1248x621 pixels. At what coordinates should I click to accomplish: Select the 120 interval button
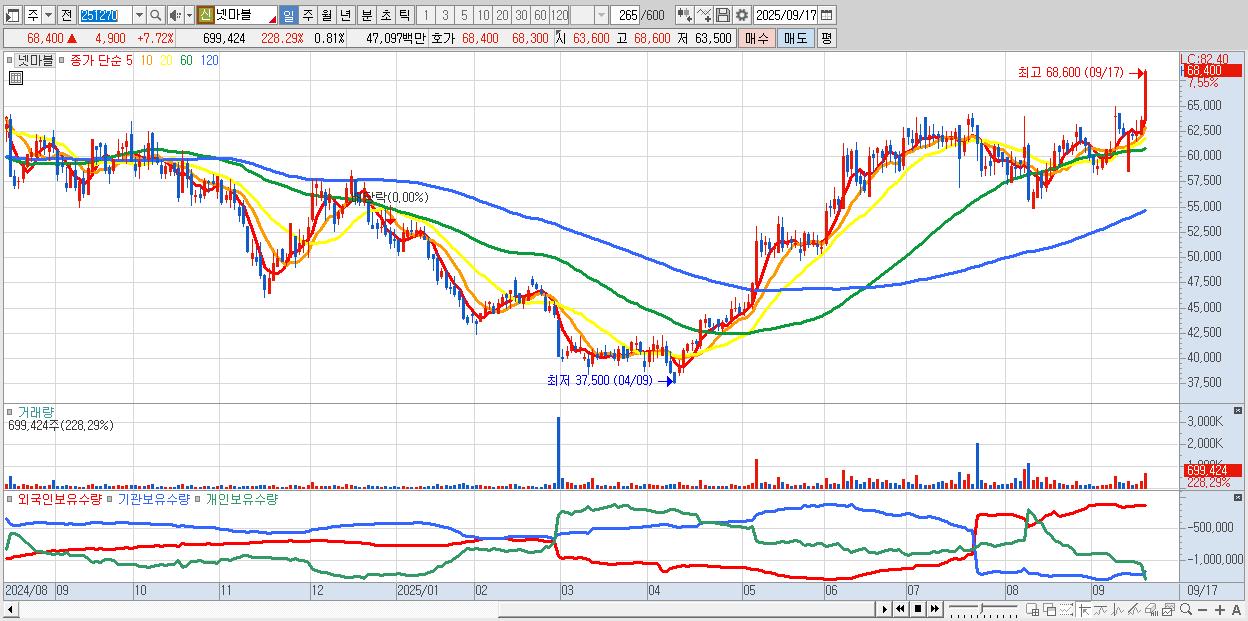(560, 15)
